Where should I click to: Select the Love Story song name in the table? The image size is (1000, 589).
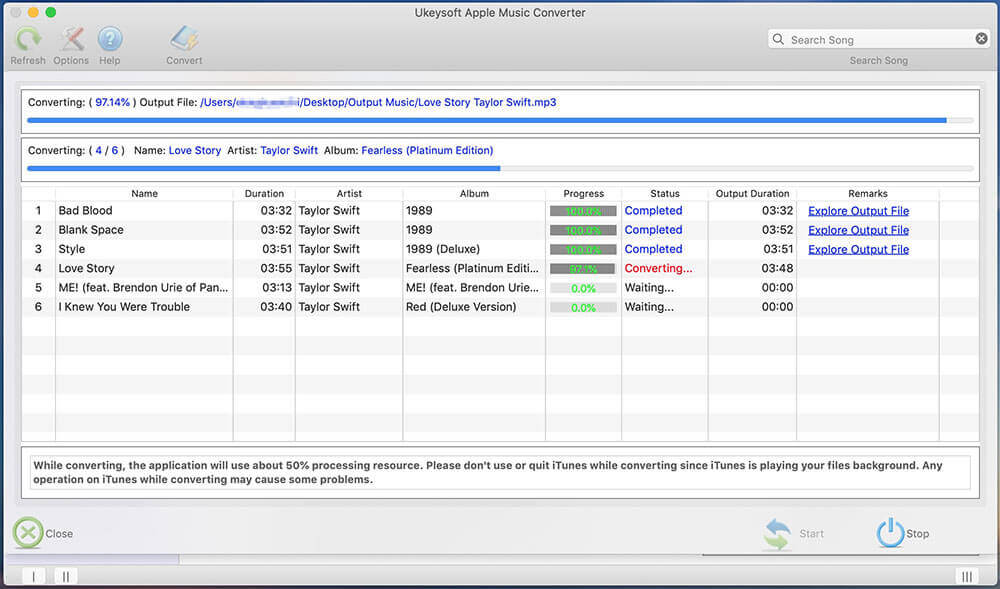point(86,268)
